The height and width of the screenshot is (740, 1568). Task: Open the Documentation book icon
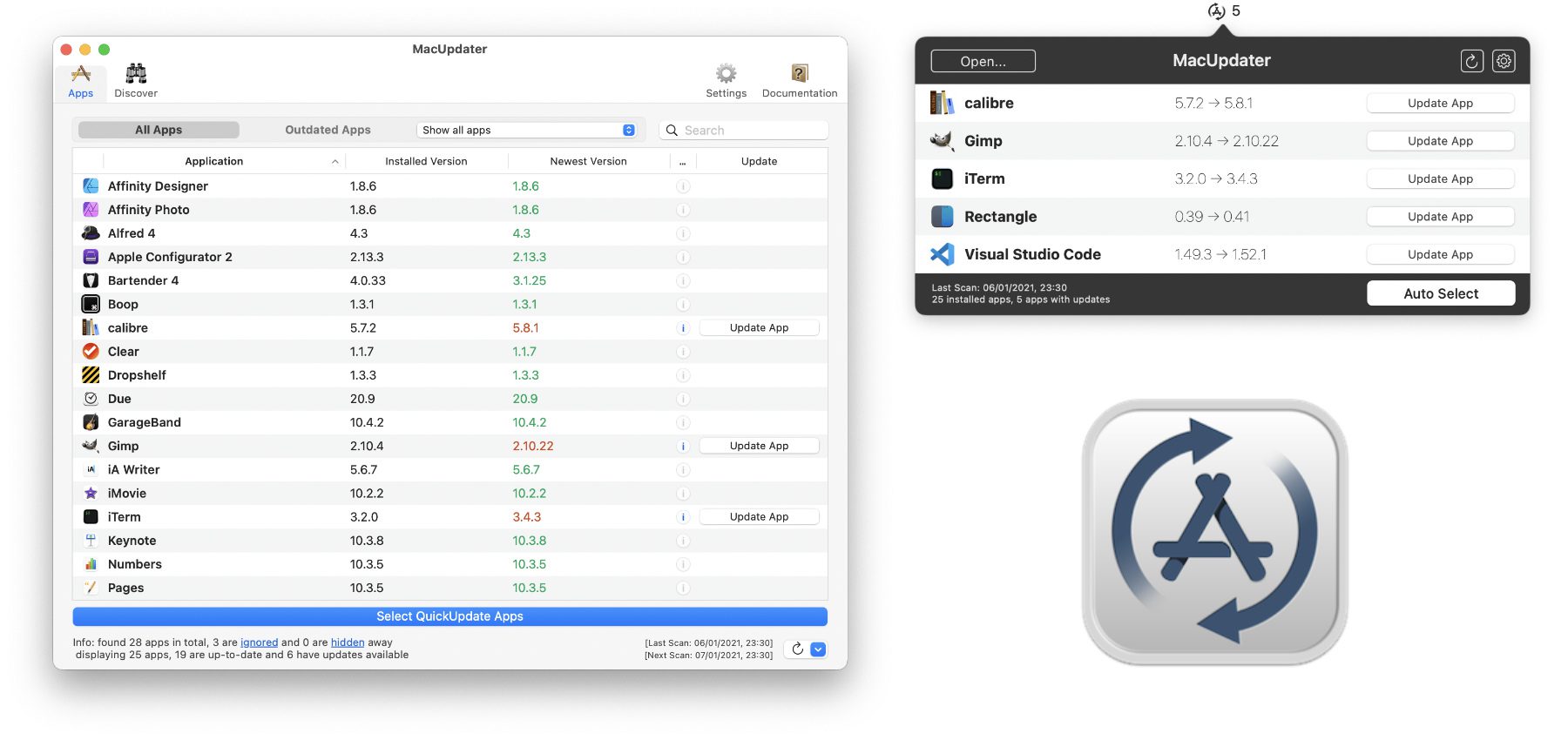[799, 75]
